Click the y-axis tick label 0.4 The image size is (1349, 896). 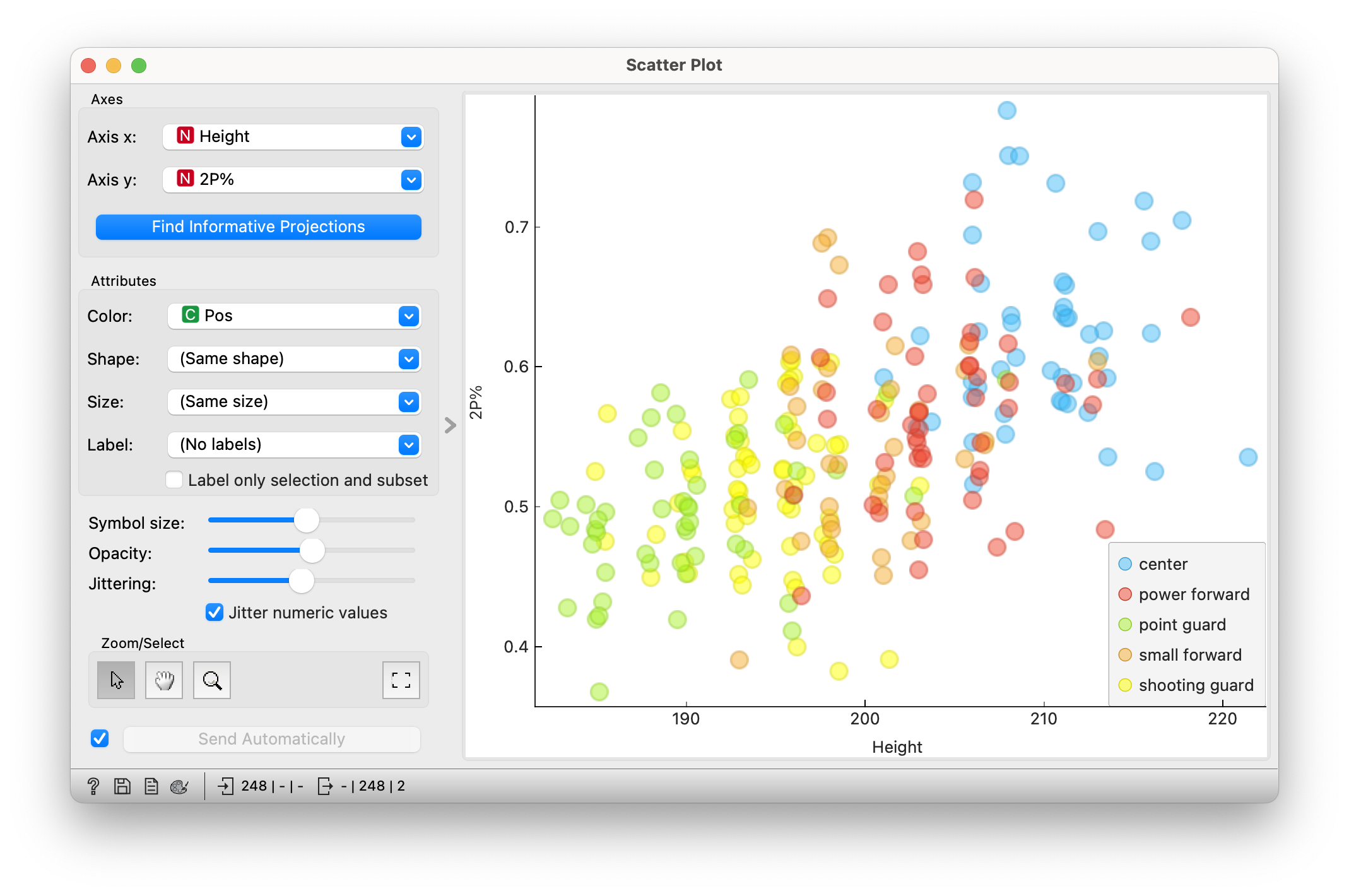[x=516, y=647]
